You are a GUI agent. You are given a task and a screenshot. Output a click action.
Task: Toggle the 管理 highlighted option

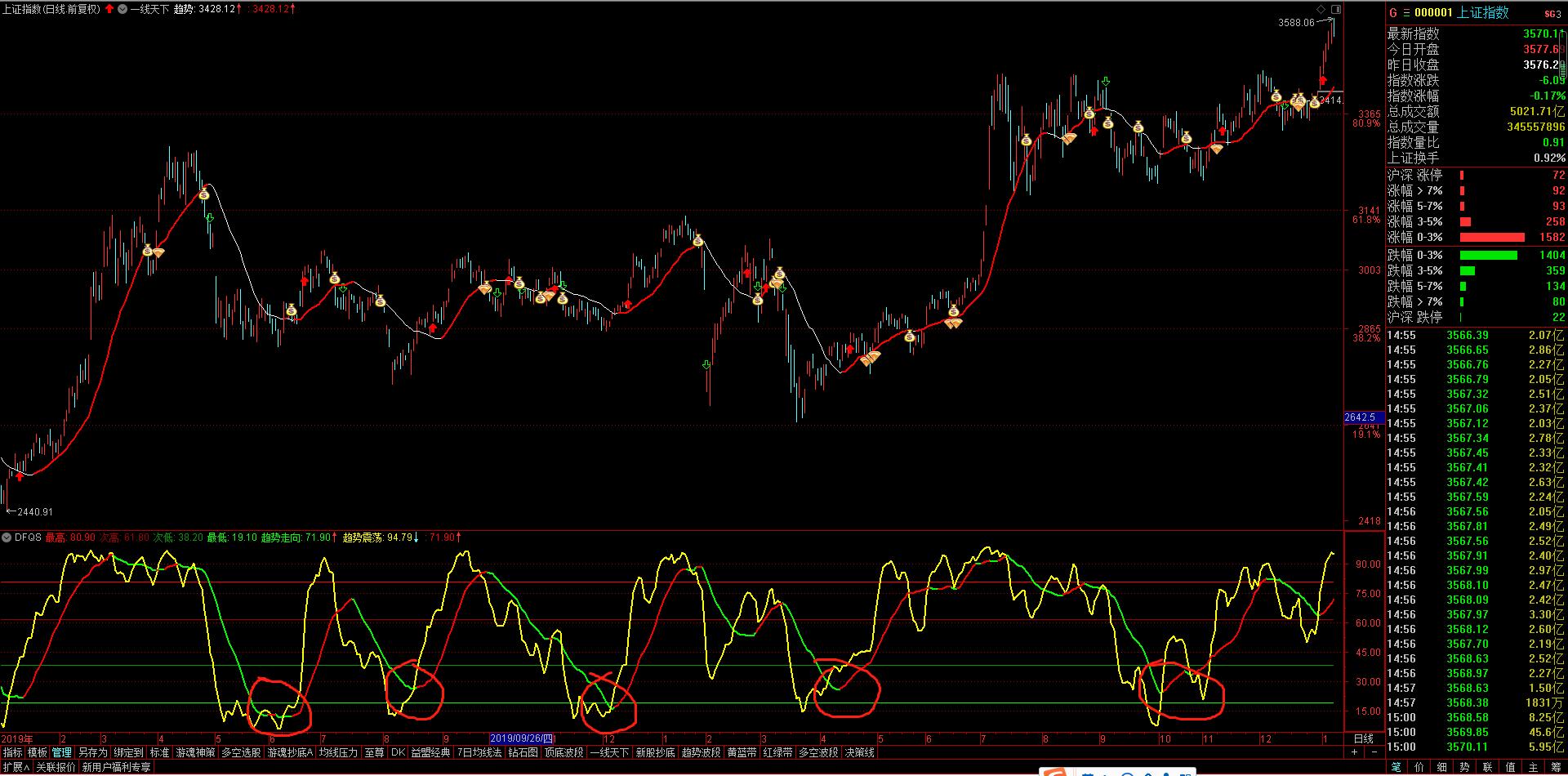click(61, 752)
